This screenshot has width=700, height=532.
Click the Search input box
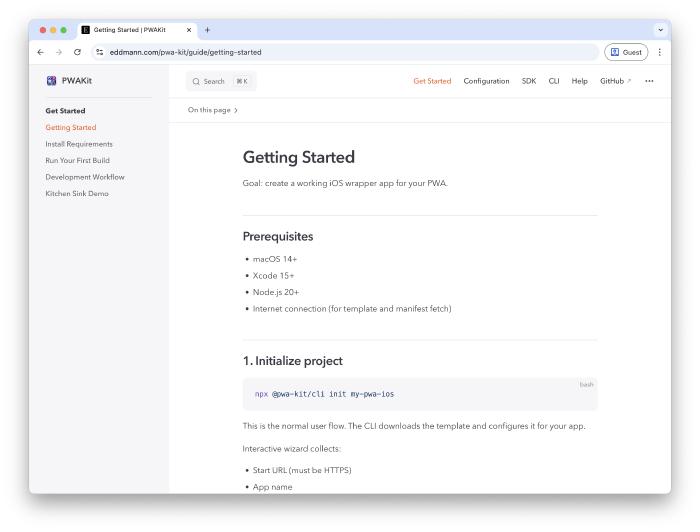coord(220,81)
